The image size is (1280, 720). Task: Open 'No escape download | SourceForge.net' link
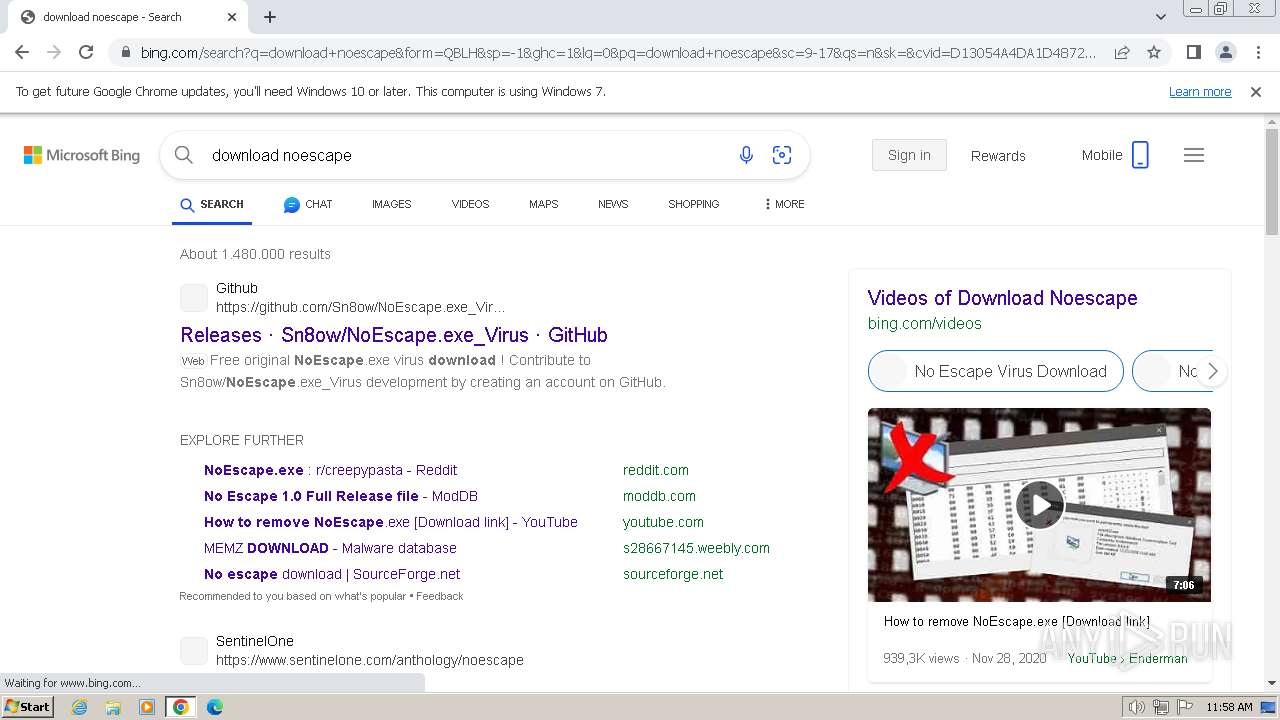pos(332,574)
